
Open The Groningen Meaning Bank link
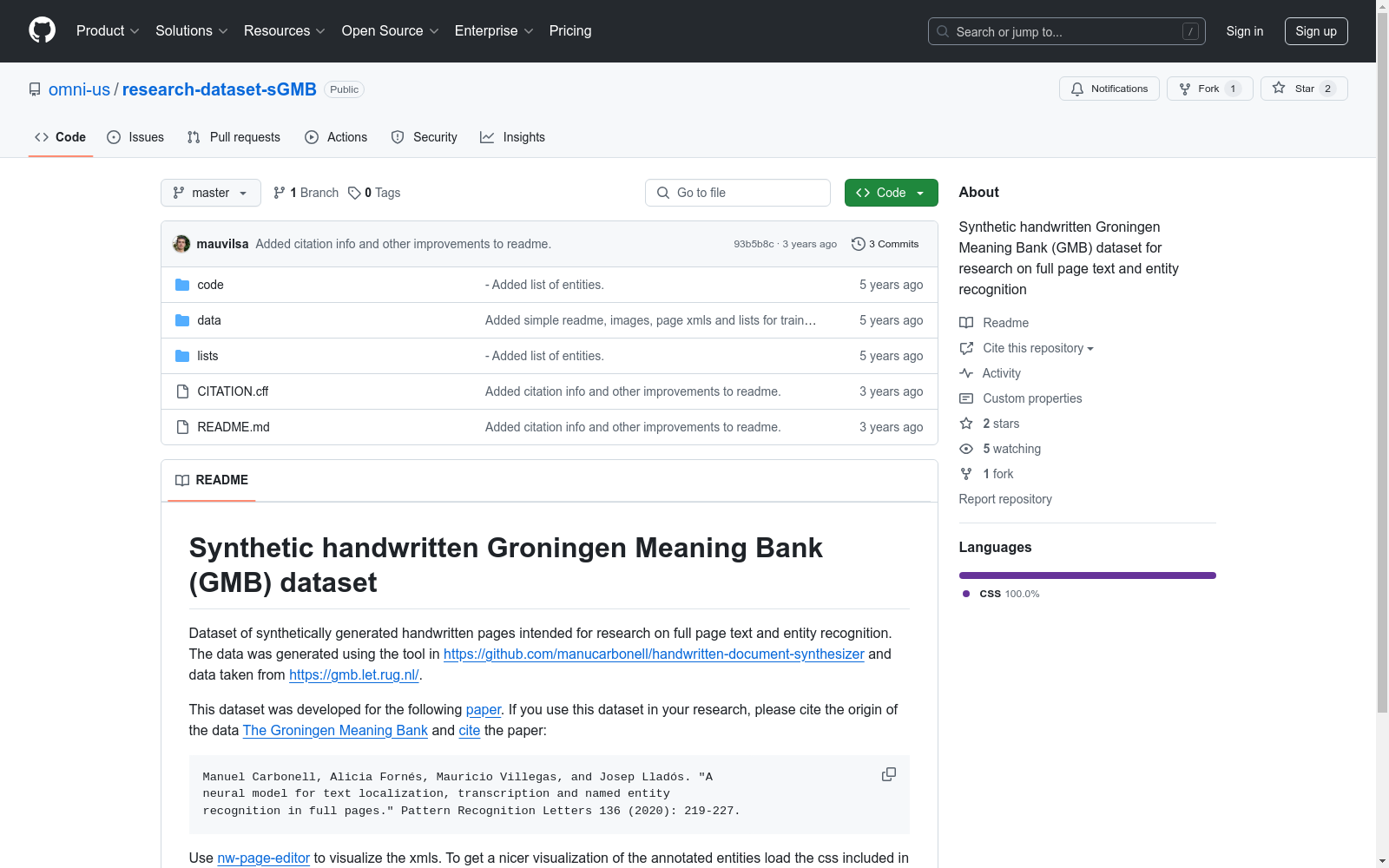coord(335,730)
